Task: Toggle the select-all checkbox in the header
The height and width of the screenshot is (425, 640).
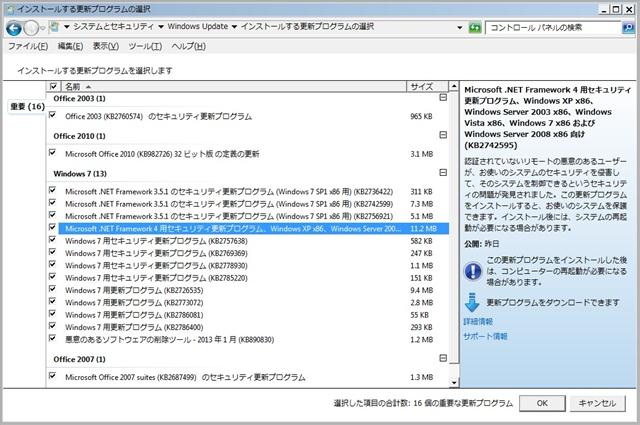Action: 53,86
